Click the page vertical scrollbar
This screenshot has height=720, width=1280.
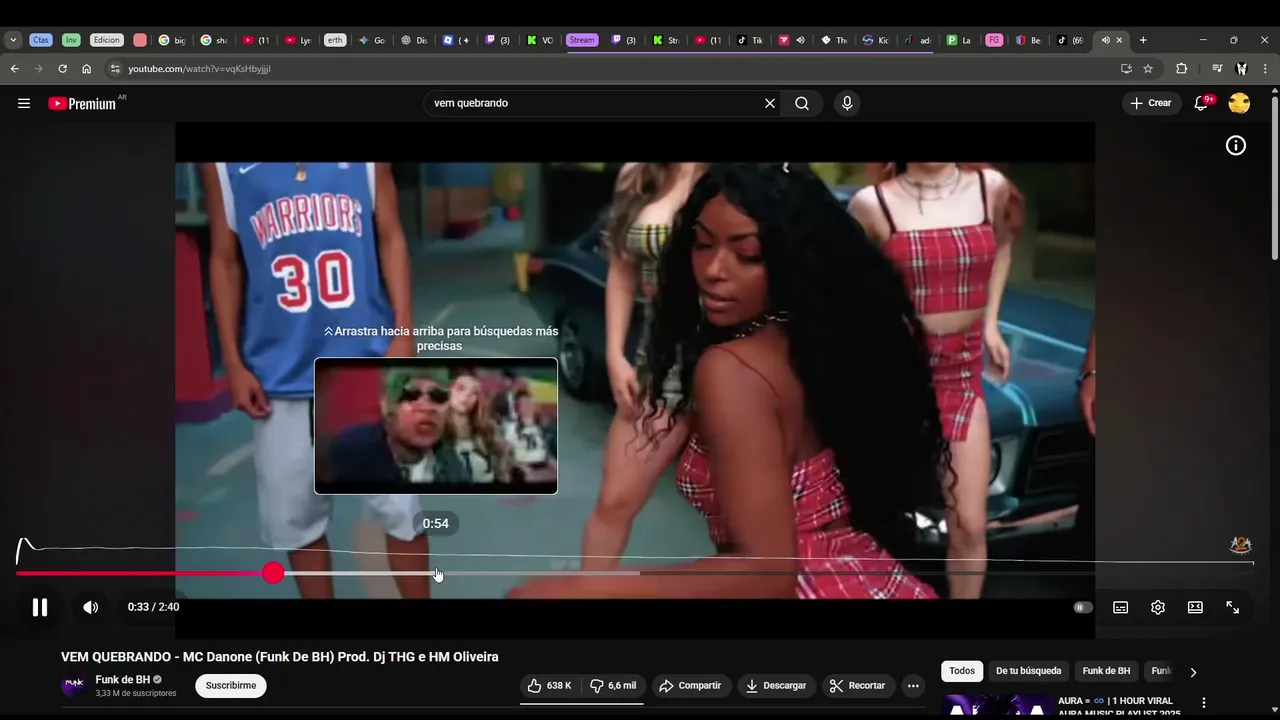1275,180
